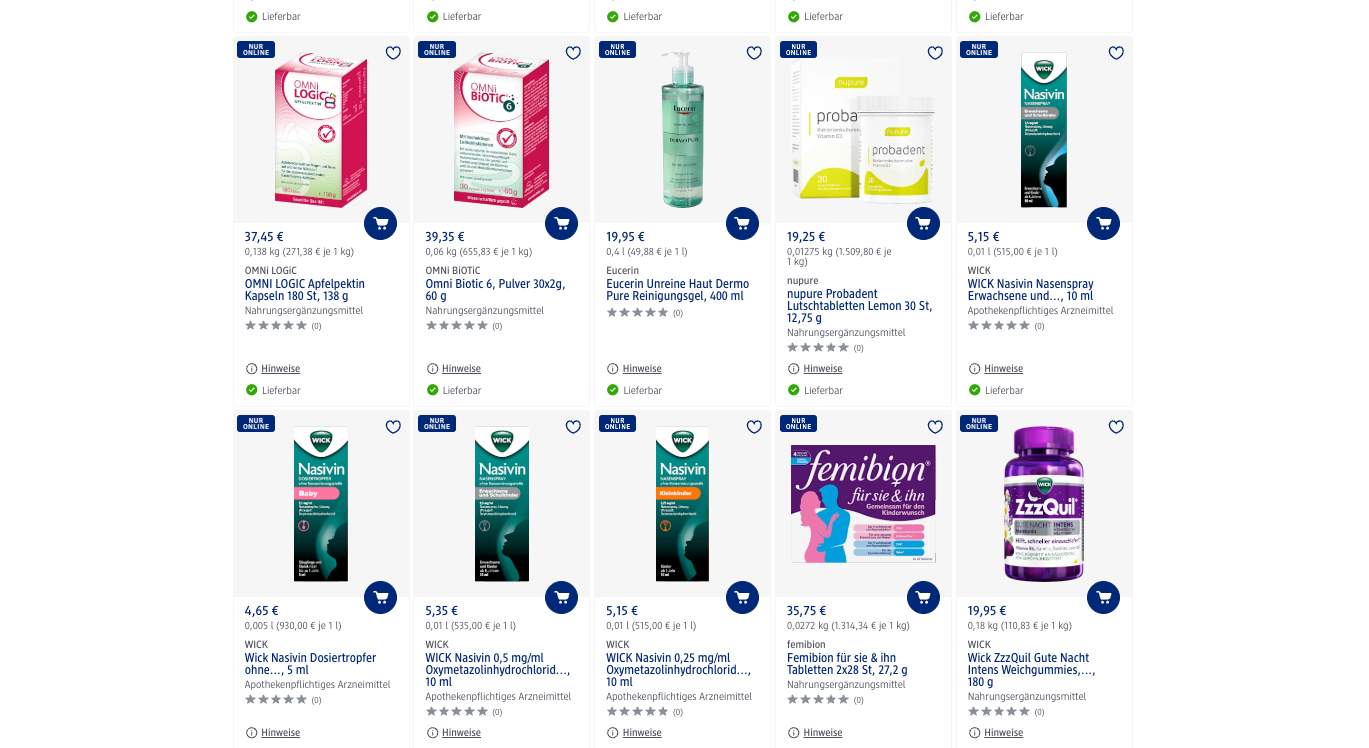Add Omni Biotic 6 Pulver to cart
Screen dimensions: 1369x748
tap(561, 223)
